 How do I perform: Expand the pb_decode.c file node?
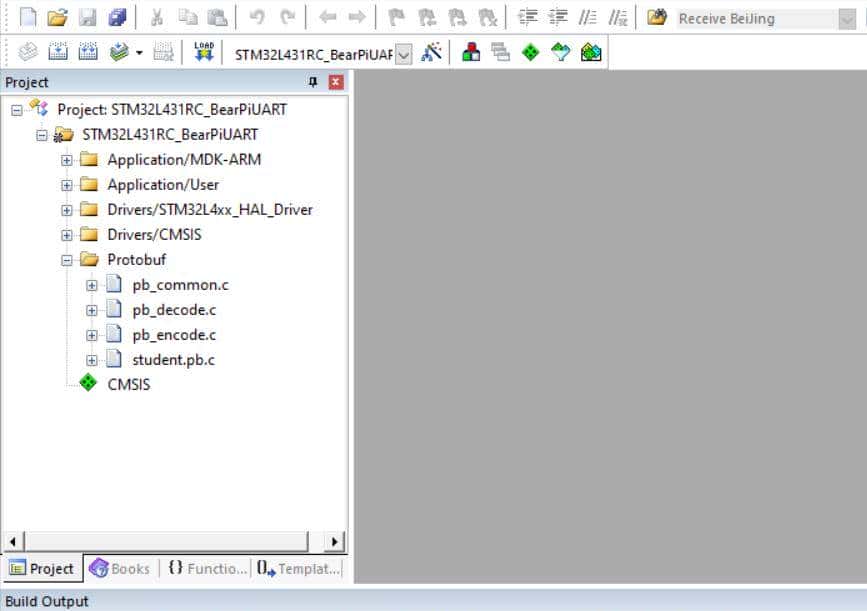[92, 310]
